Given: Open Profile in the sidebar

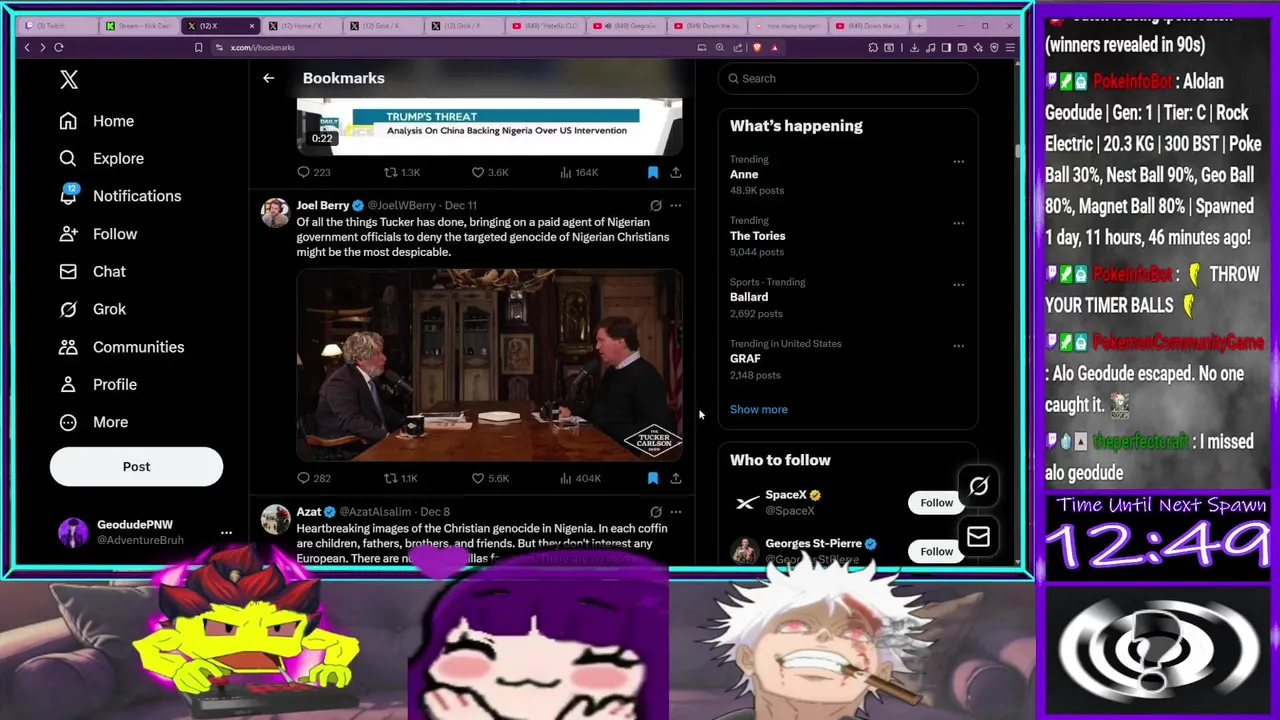Looking at the screenshot, I should click(x=98, y=384).
